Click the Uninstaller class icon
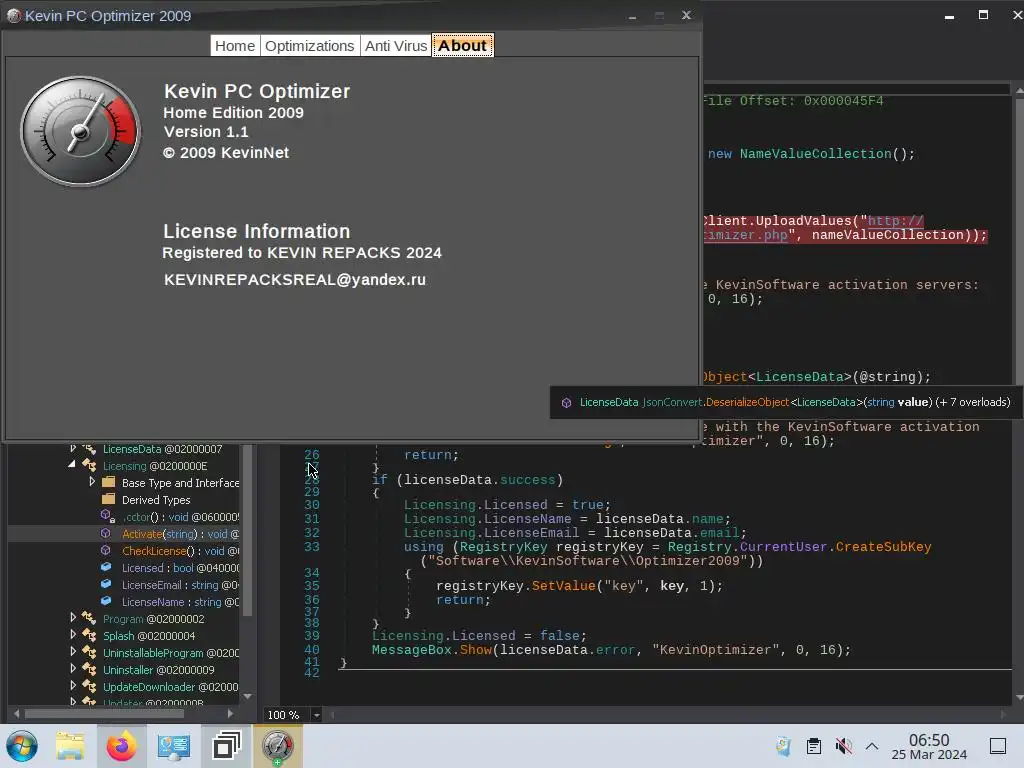Screen dimensions: 1024x768 (89, 669)
